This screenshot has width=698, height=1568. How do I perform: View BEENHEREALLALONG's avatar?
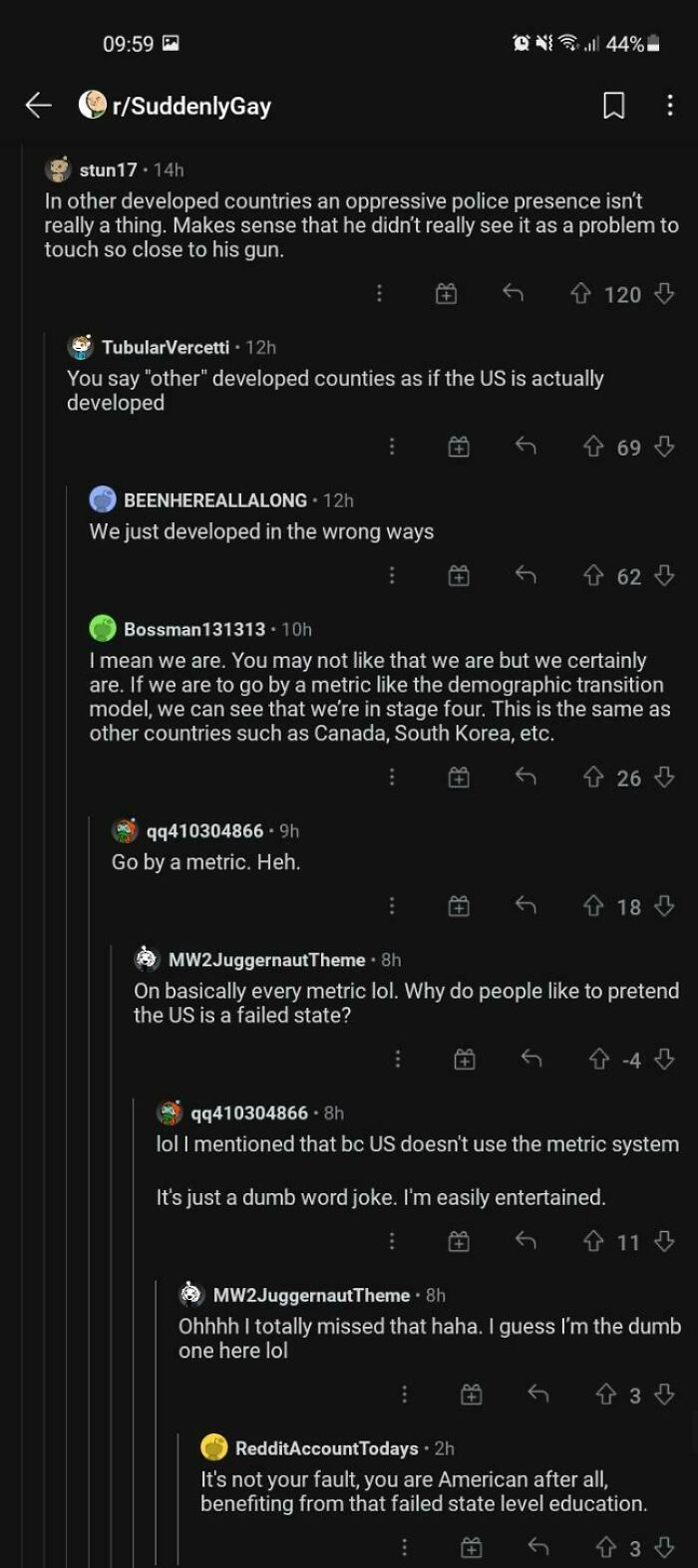tap(103, 499)
